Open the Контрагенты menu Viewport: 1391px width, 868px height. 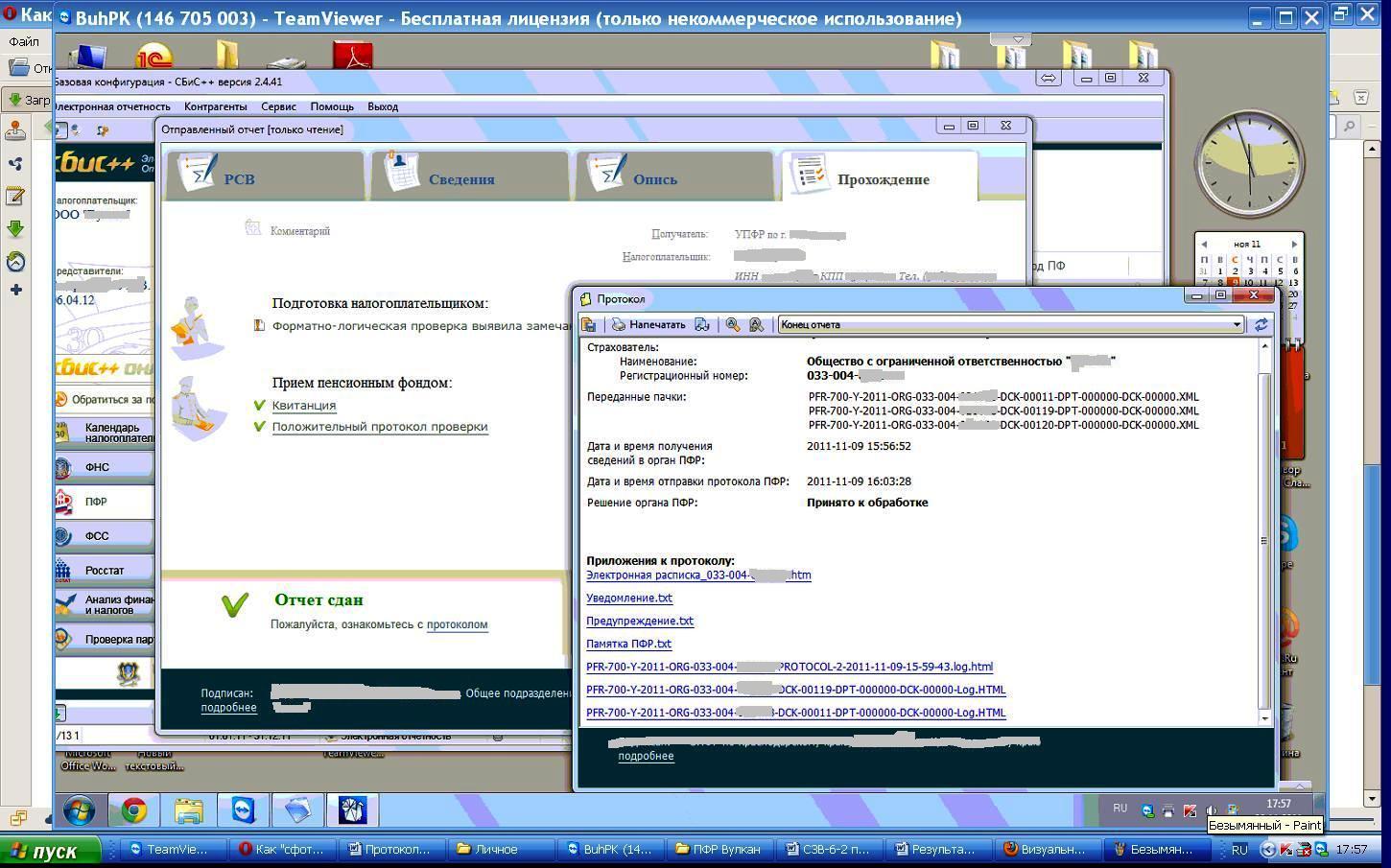(x=216, y=106)
